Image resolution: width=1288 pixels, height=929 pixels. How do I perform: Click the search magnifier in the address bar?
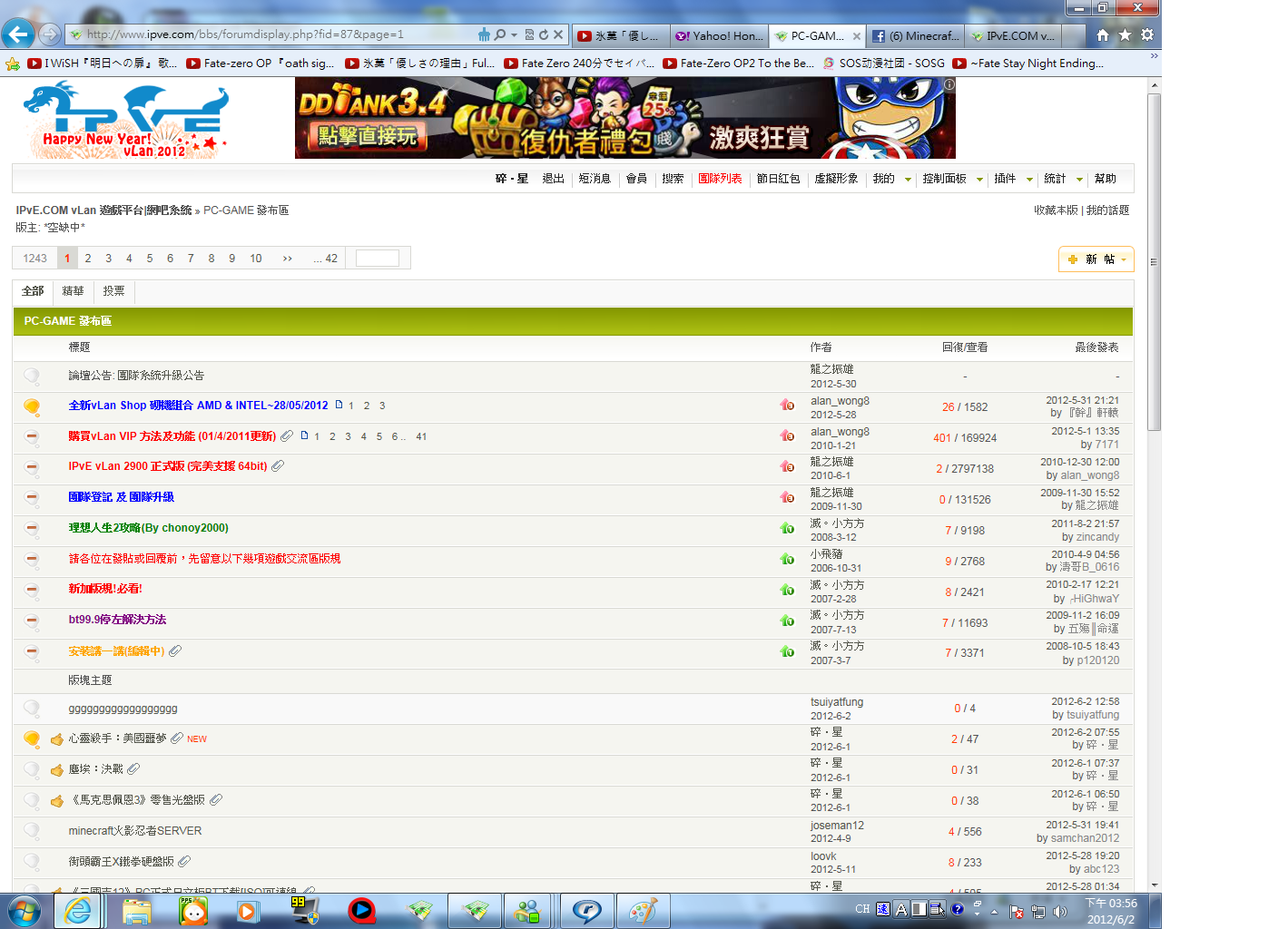(499, 34)
